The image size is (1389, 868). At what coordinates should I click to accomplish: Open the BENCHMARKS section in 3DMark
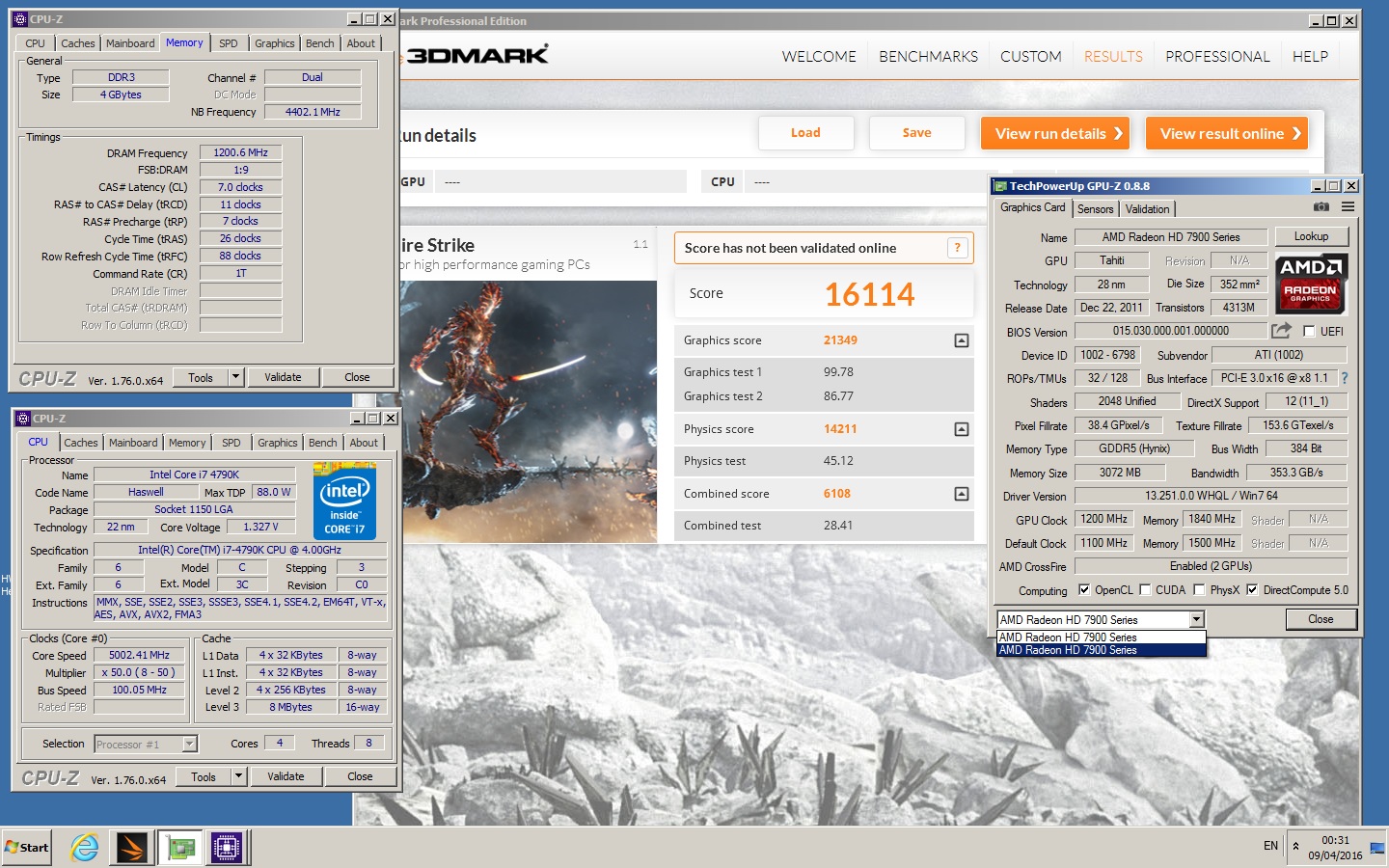928,57
